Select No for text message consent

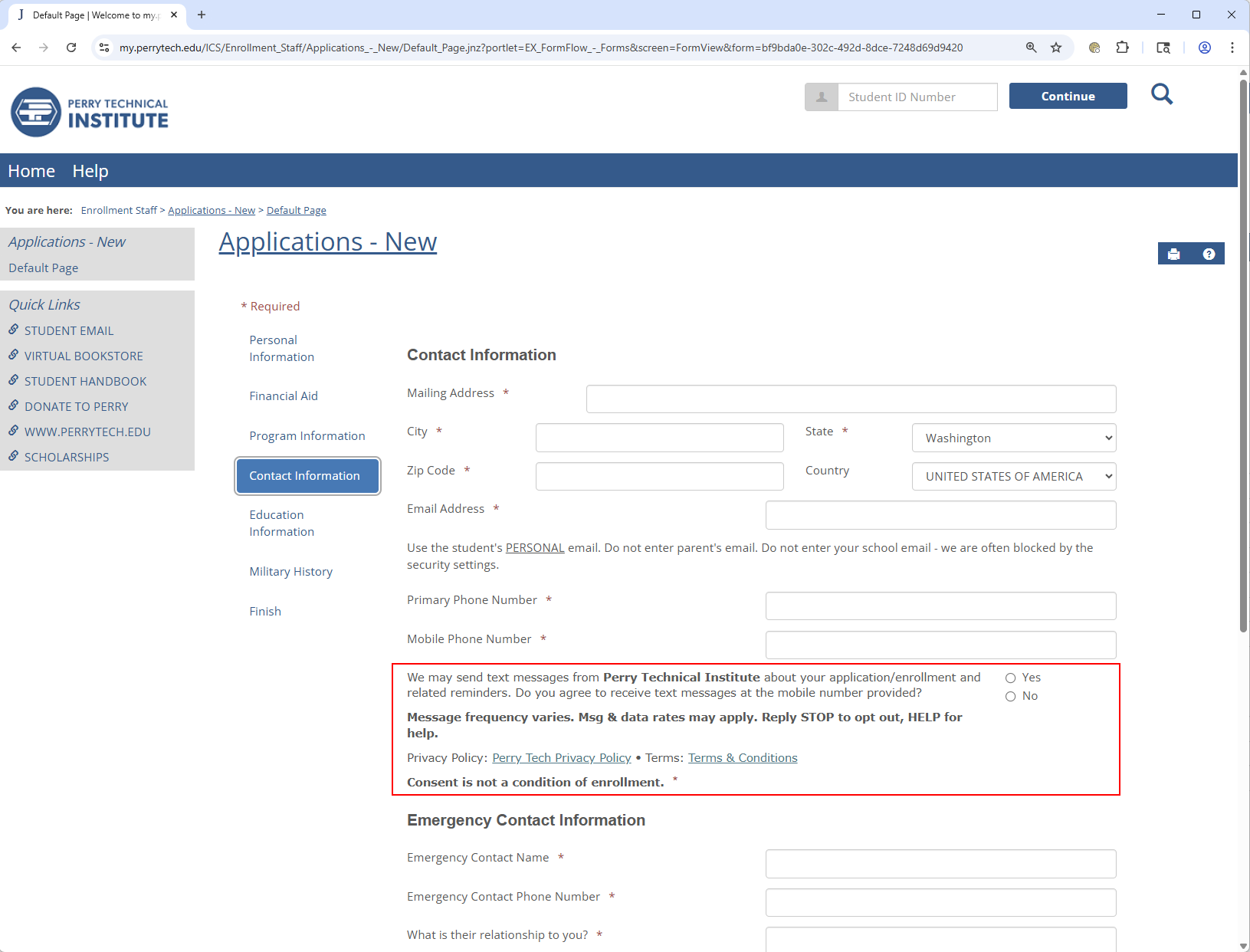pos(1011,697)
